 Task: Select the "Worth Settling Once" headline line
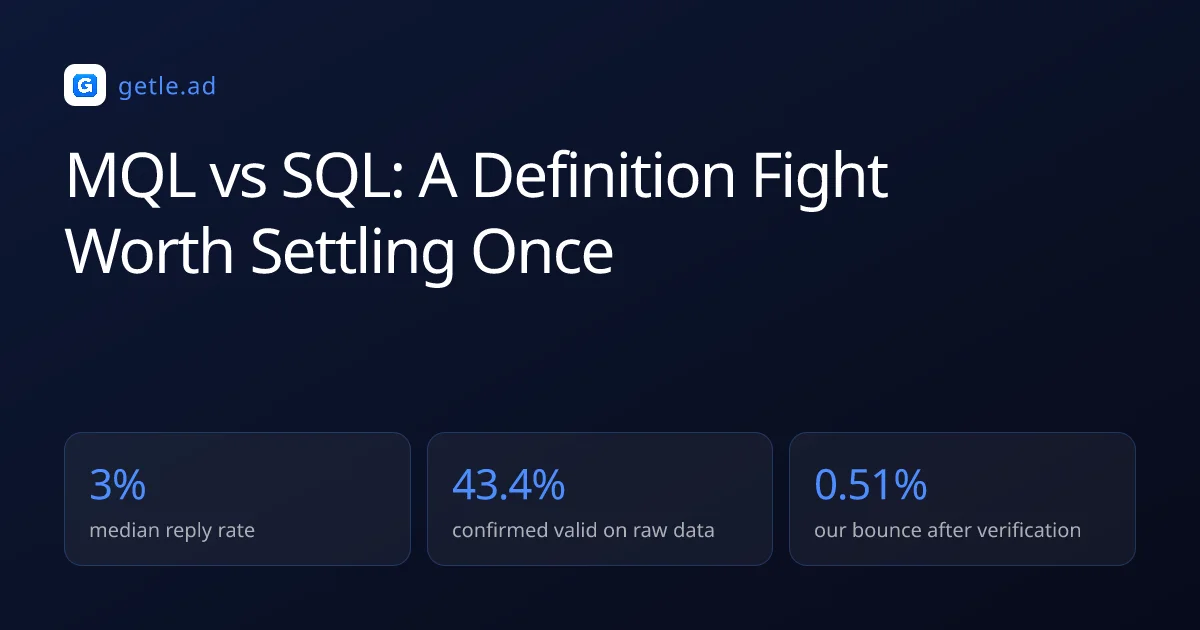(339, 252)
